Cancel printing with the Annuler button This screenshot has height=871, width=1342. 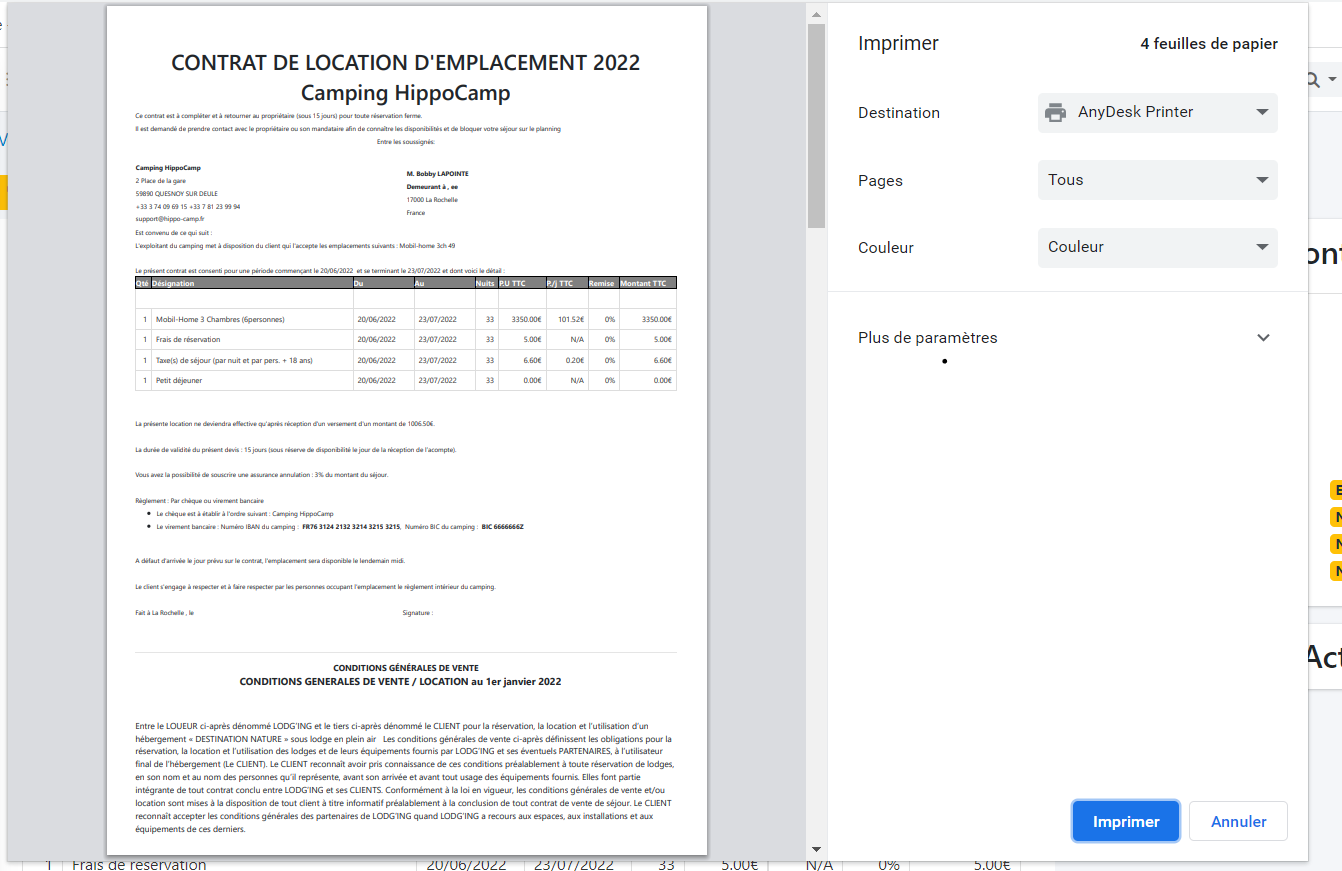click(1238, 821)
